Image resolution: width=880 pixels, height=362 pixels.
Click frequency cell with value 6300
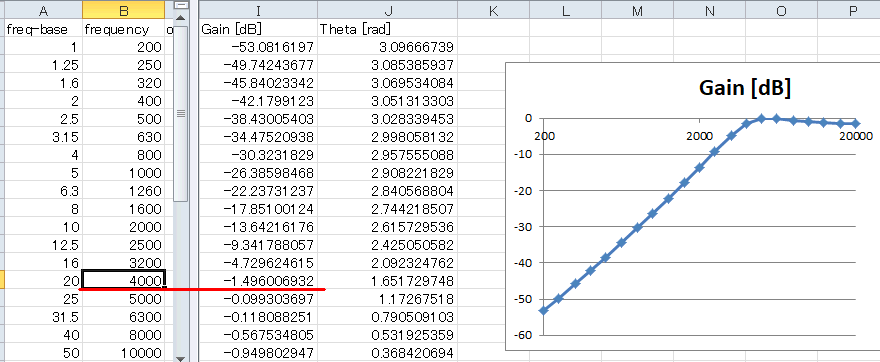click(x=123, y=317)
